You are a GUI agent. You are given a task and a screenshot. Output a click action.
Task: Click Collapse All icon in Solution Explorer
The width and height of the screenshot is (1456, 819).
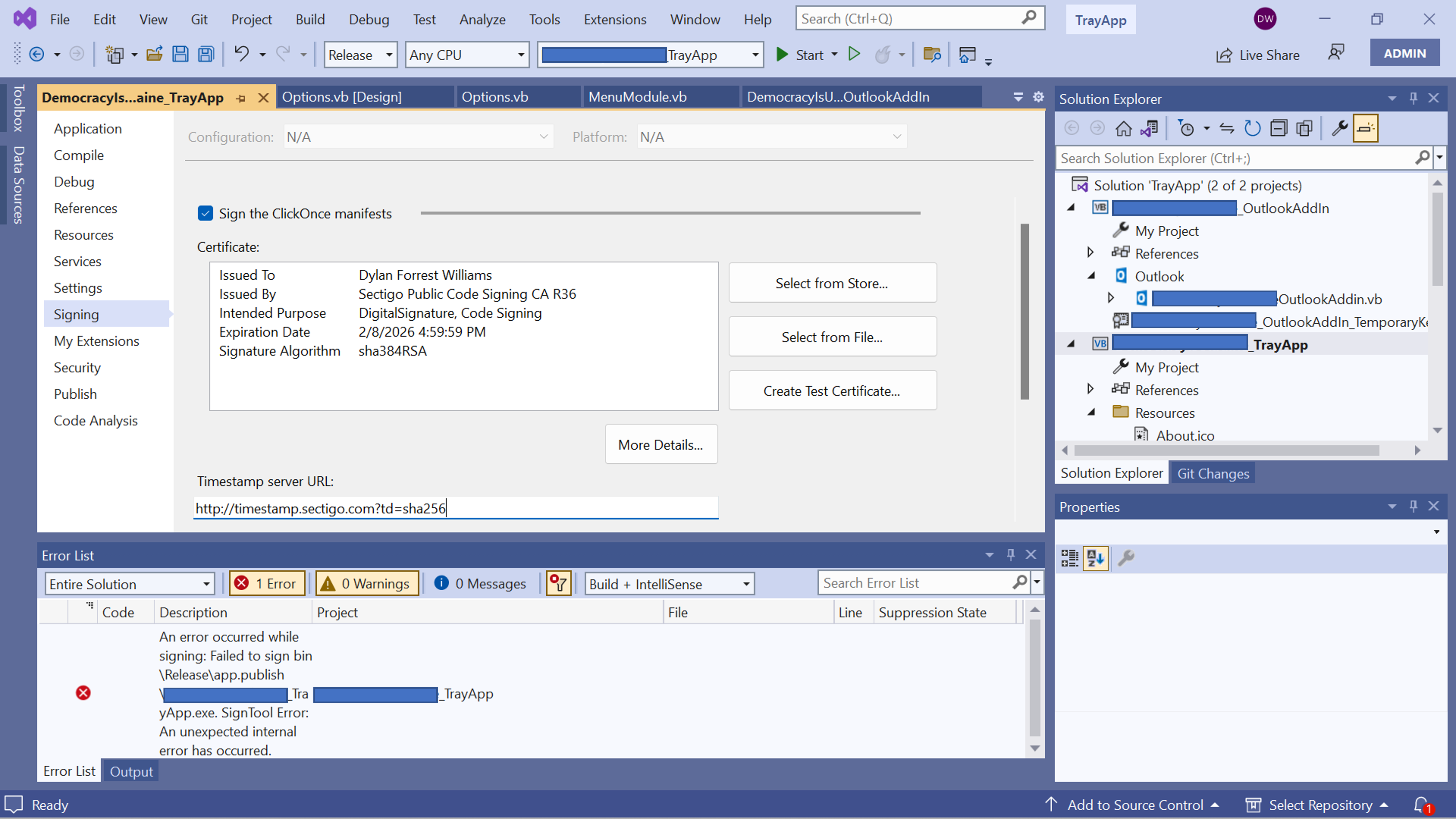1278,128
